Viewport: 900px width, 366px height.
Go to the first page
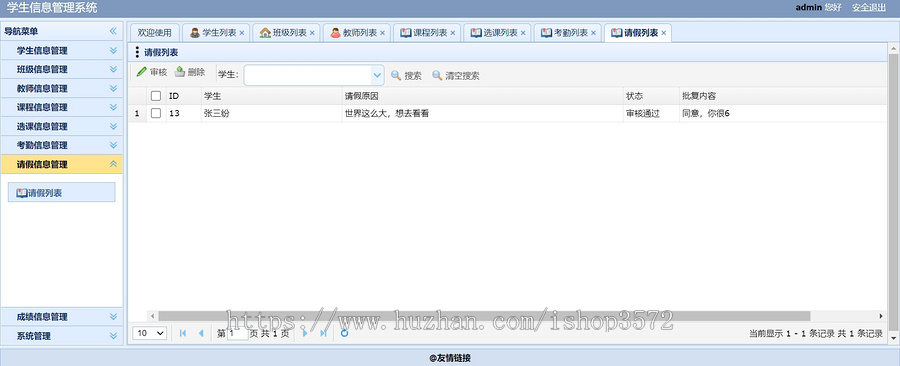pos(183,333)
